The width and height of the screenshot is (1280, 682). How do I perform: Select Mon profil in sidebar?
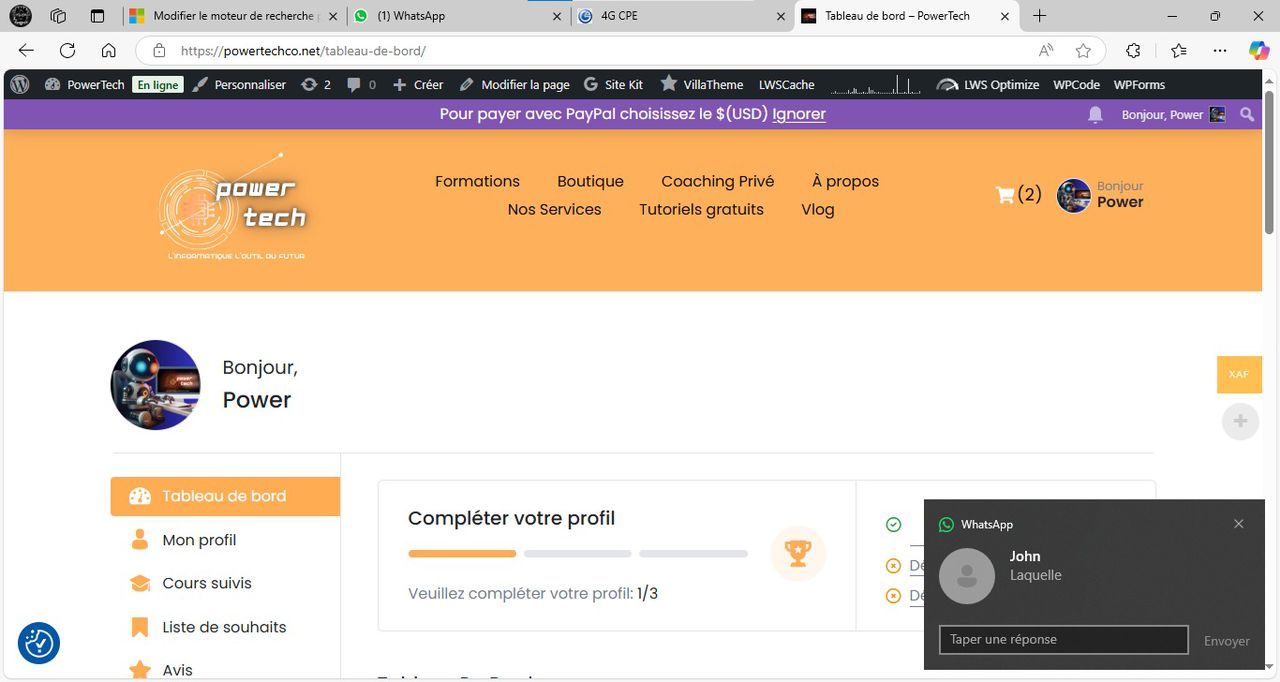[x=199, y=540]
